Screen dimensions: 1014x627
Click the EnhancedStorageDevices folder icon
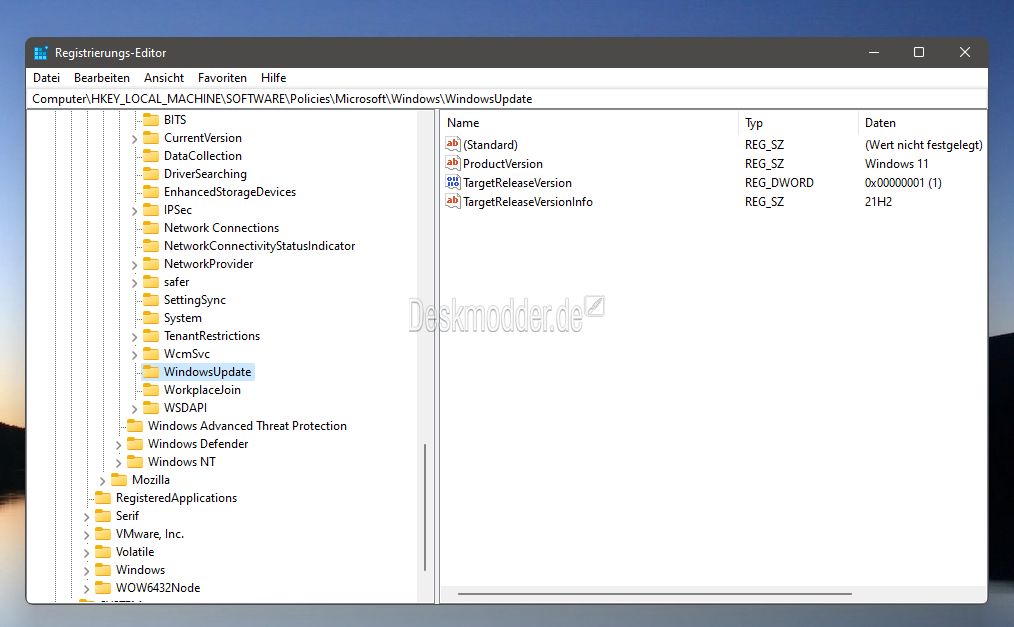pos(151,192)
